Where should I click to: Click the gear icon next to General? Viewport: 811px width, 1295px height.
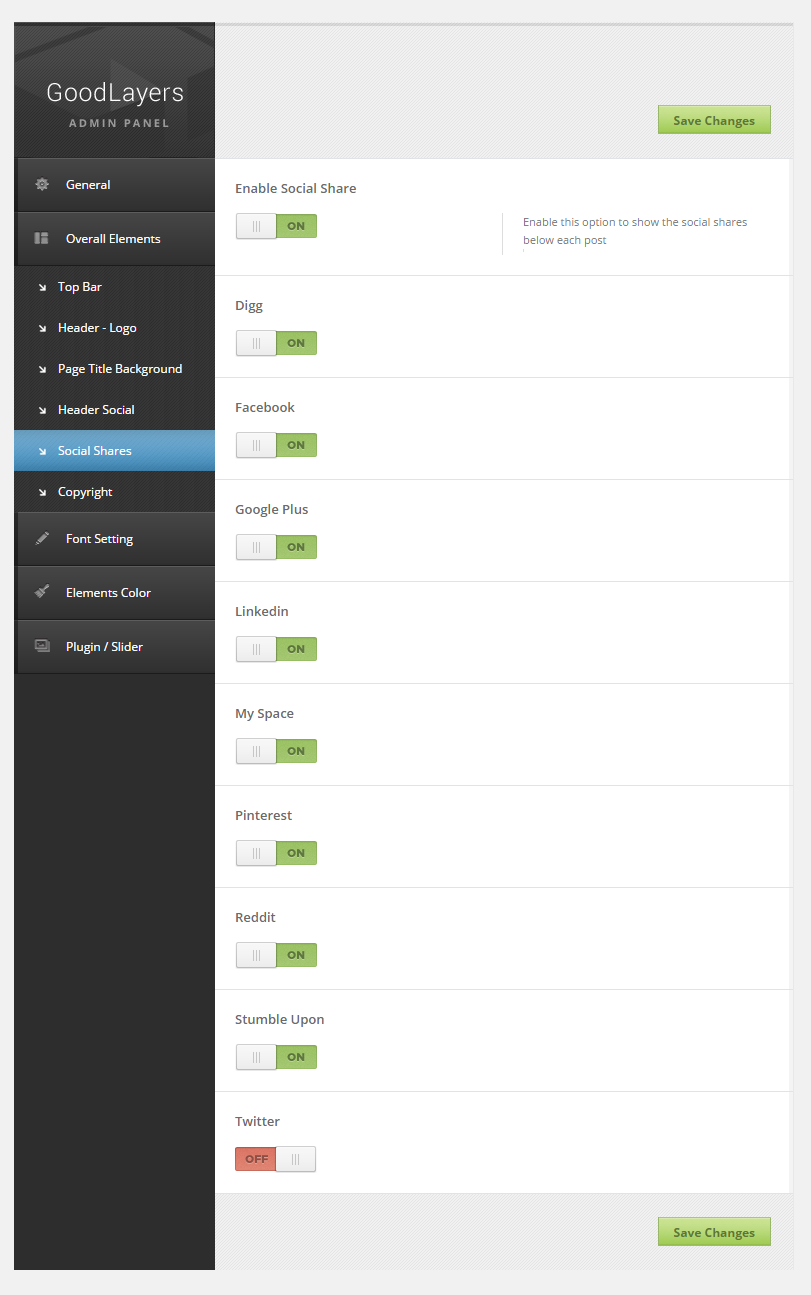coord(42,185)
